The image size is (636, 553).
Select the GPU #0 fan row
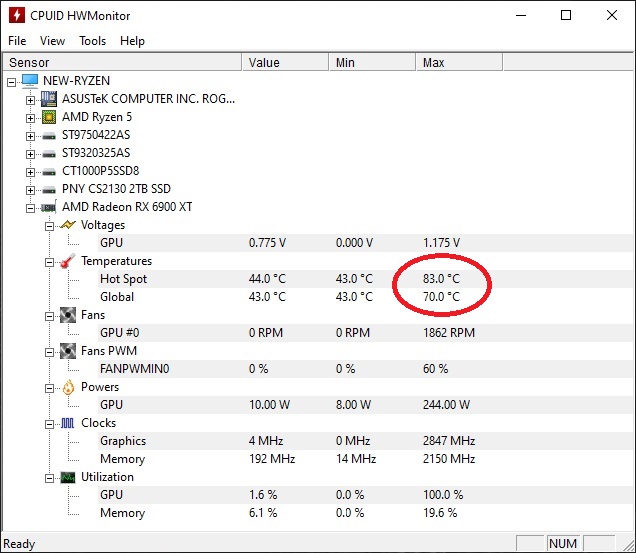point(365,333)
